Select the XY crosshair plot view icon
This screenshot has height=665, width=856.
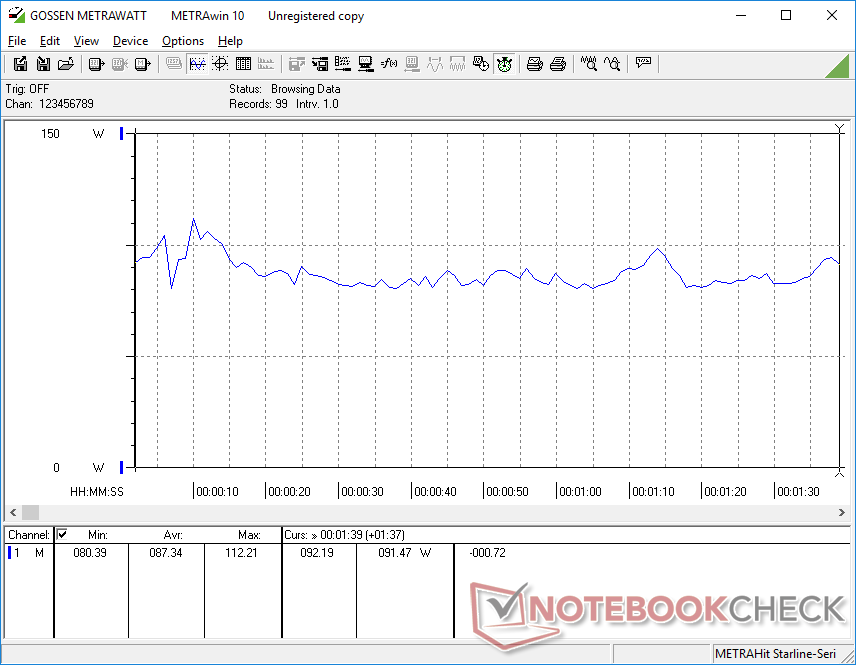point(220,64)
